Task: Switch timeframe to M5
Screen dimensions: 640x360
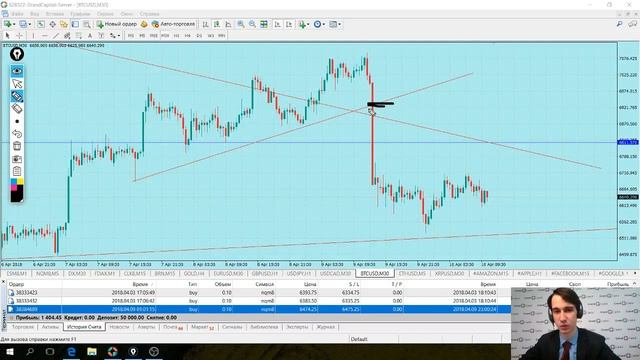Action: point(142,36)
